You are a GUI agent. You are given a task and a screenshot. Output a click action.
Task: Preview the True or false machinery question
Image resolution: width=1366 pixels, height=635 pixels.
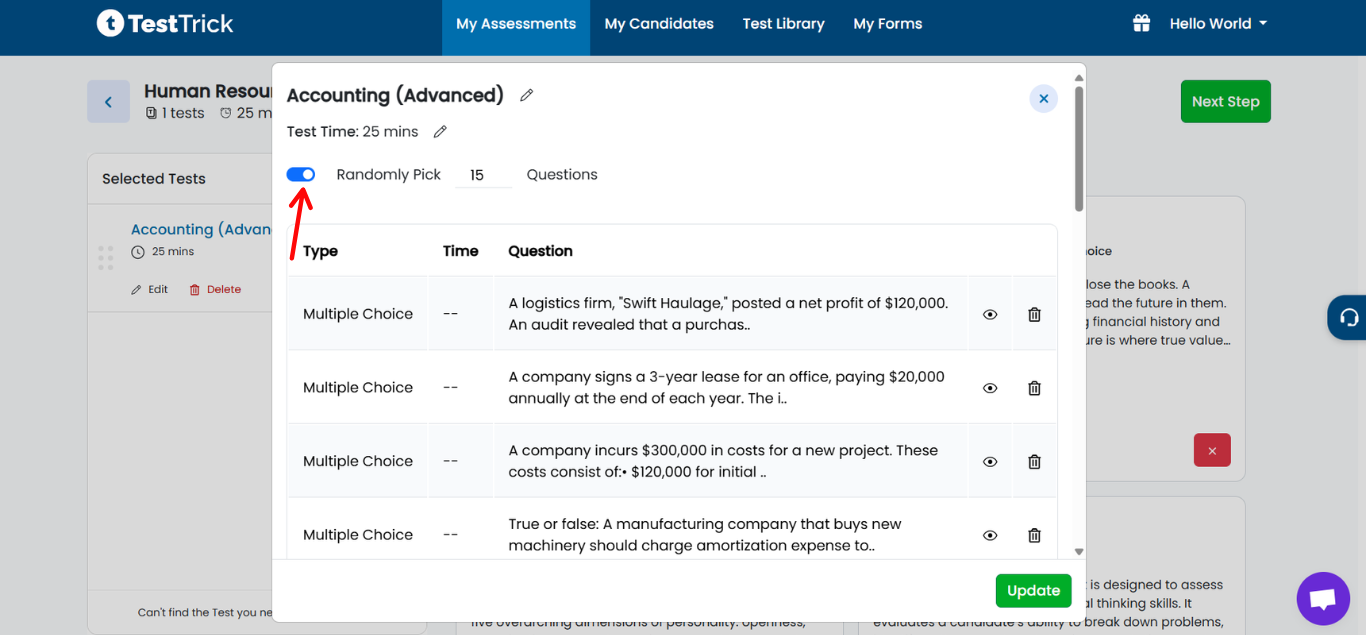[x=990, y=535]
